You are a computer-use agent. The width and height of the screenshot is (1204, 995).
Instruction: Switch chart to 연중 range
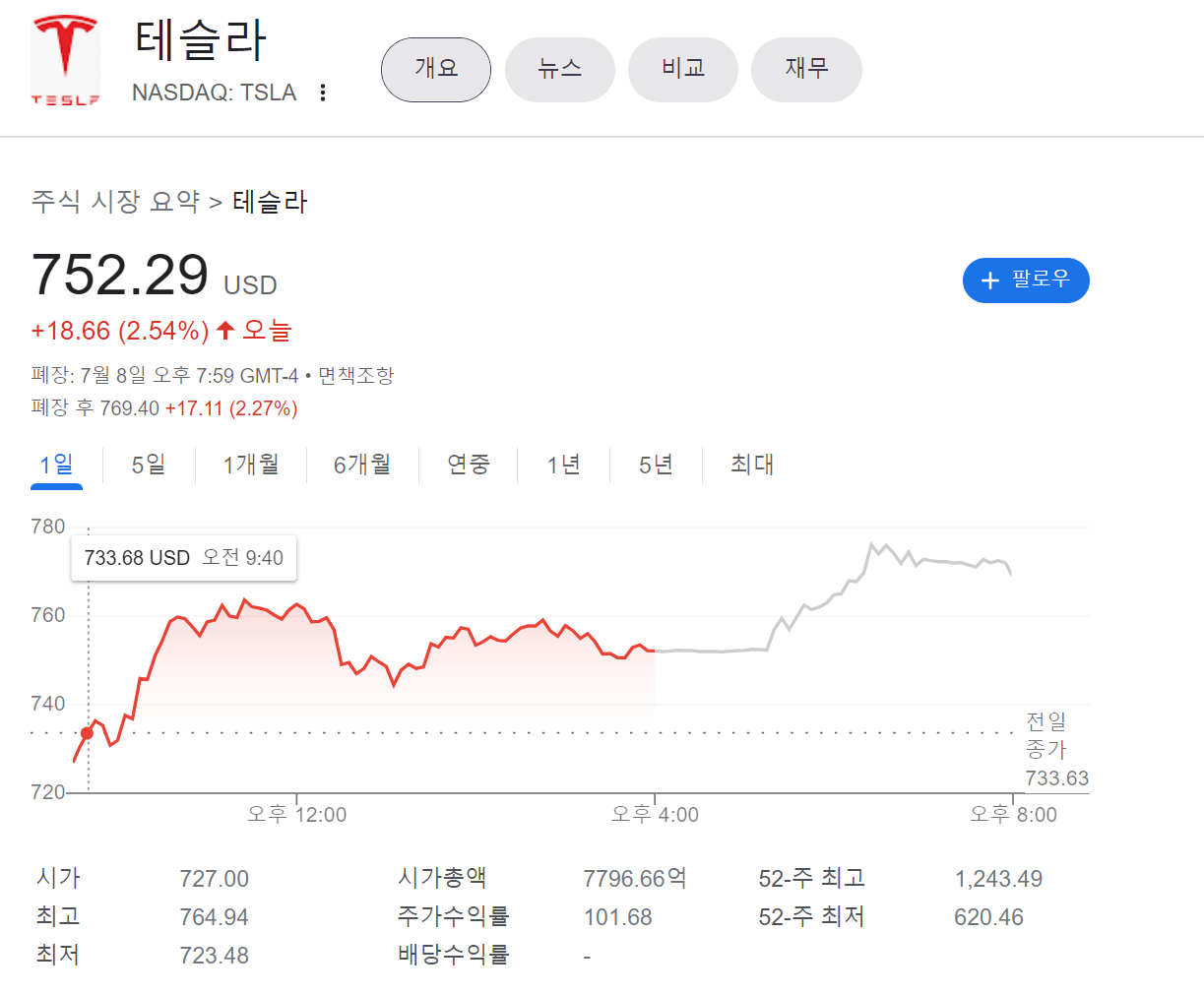tap(469, 465)
